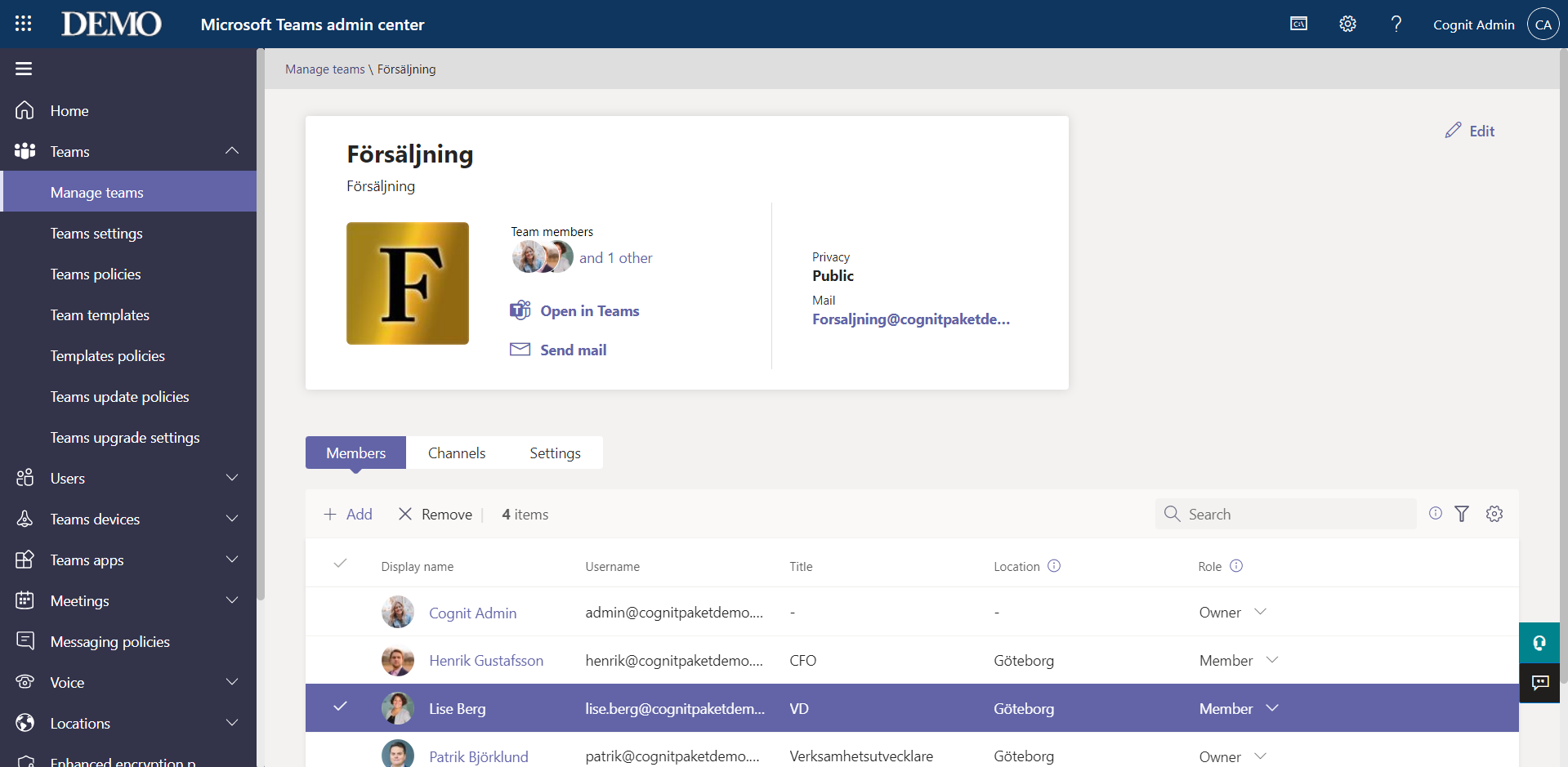
Task: Click the help question mark icon
Action: pos(1396,24)
